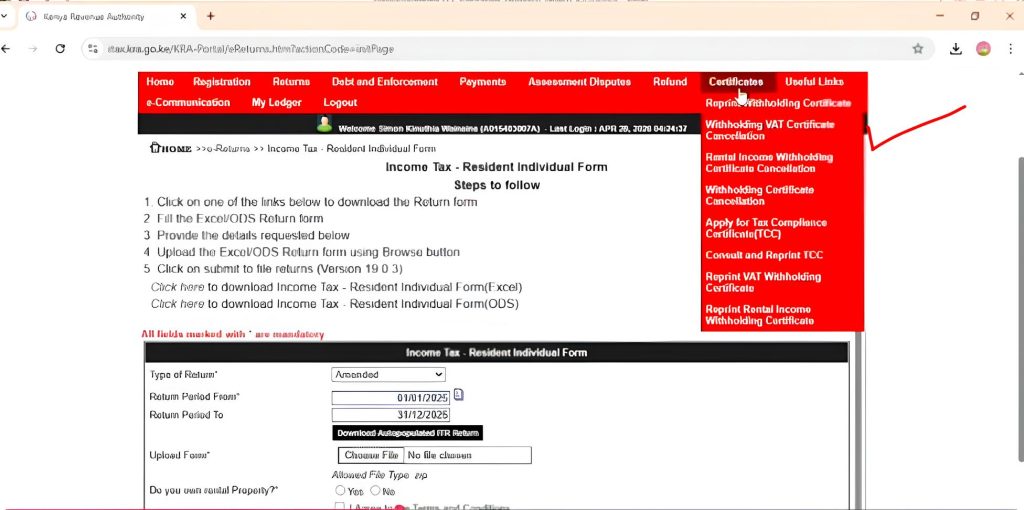Select Apply for Tax Compliance Certificate(TCC)

pos(766,228)
